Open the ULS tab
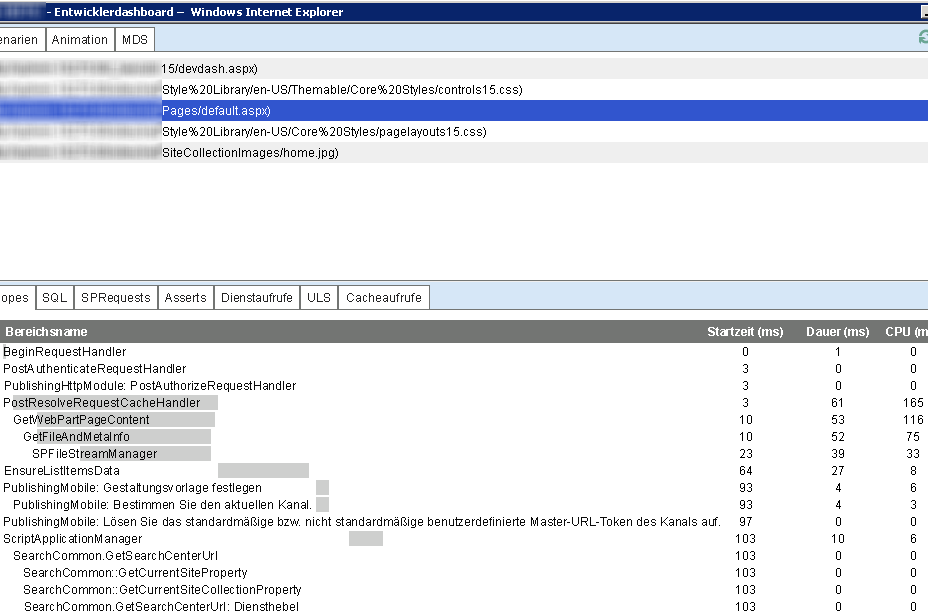This screenshot has width=928, height=616. 318,297
